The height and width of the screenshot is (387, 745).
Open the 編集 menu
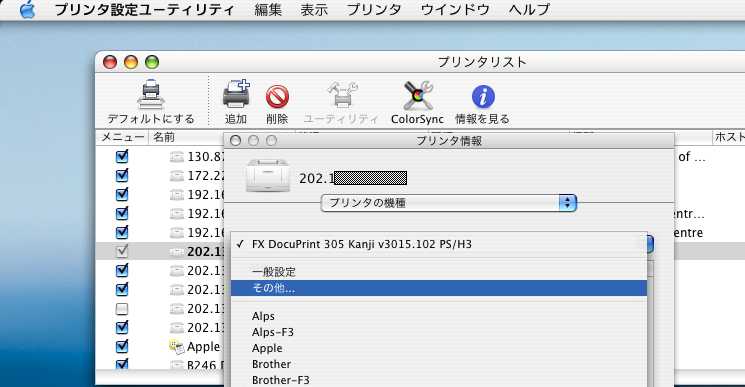coord(268,9)
